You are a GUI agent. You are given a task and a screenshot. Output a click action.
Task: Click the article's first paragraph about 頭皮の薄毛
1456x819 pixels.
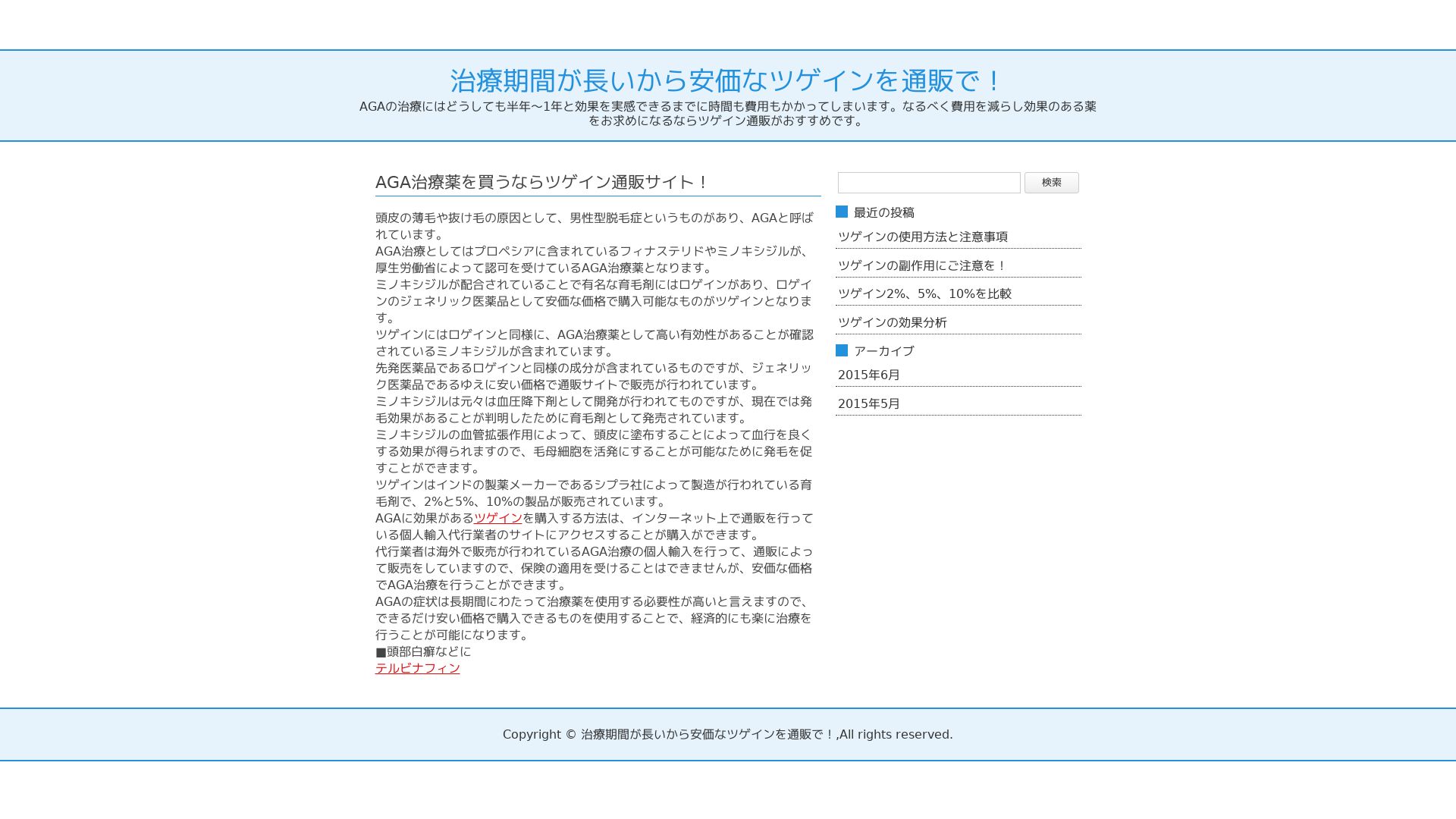click(x=593, y=226)
